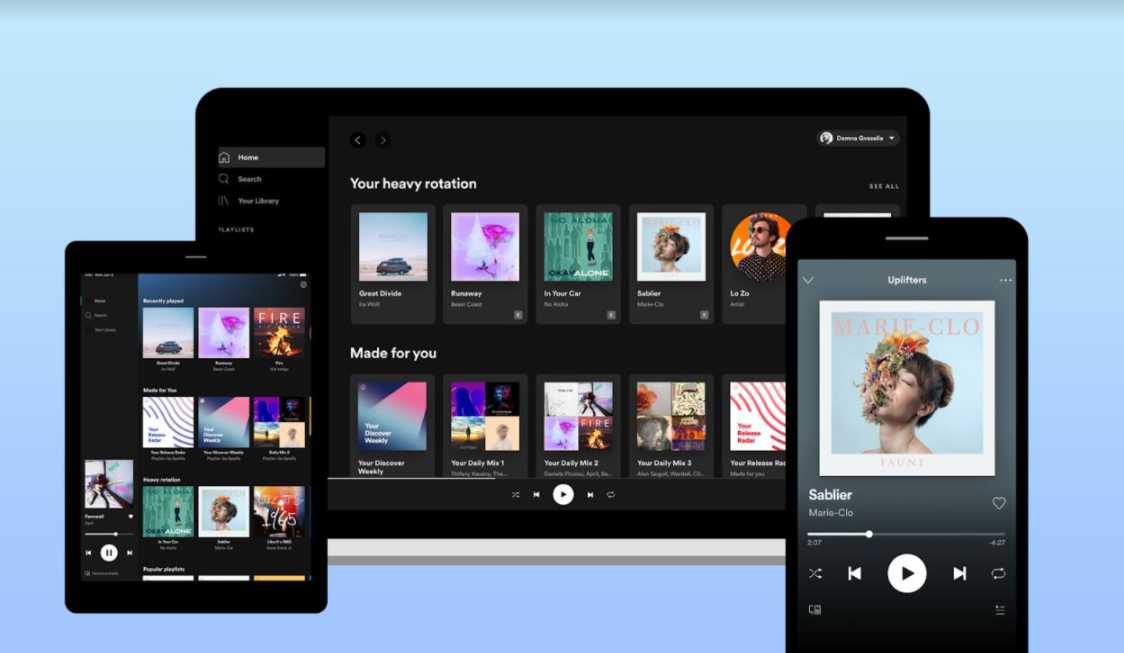Like the current track with the tablet's heart icon
This screenshot has width=1124, height=653.
[x=130, y=516]
